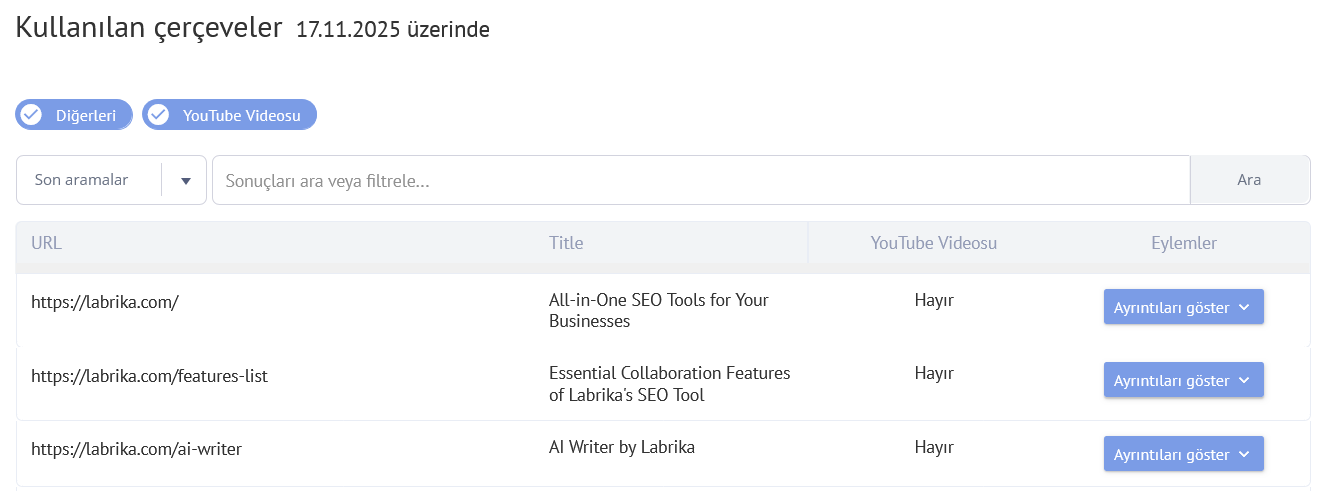Open the labrika.com/features-list URL
1326x491 pixels.
149,376
